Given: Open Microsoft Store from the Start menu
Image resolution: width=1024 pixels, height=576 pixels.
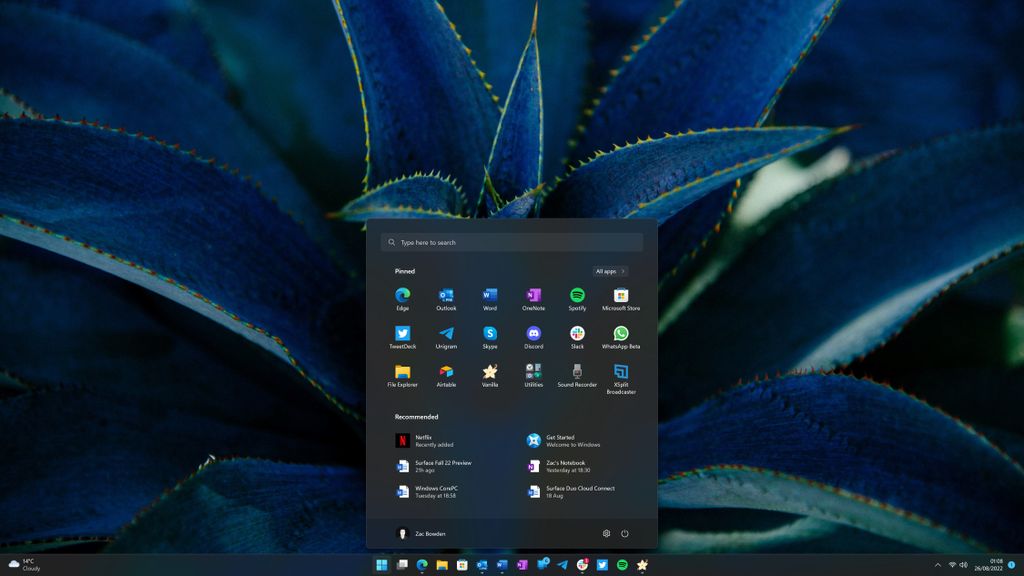Looking at the screenshot, I should tap(620, 297).
